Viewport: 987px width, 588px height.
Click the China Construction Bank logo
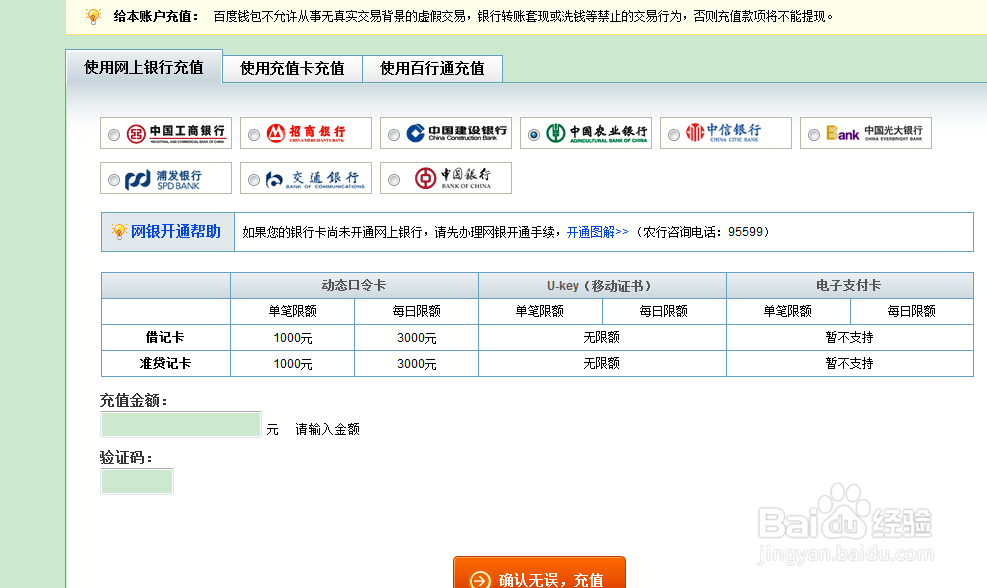pos(456,133)
